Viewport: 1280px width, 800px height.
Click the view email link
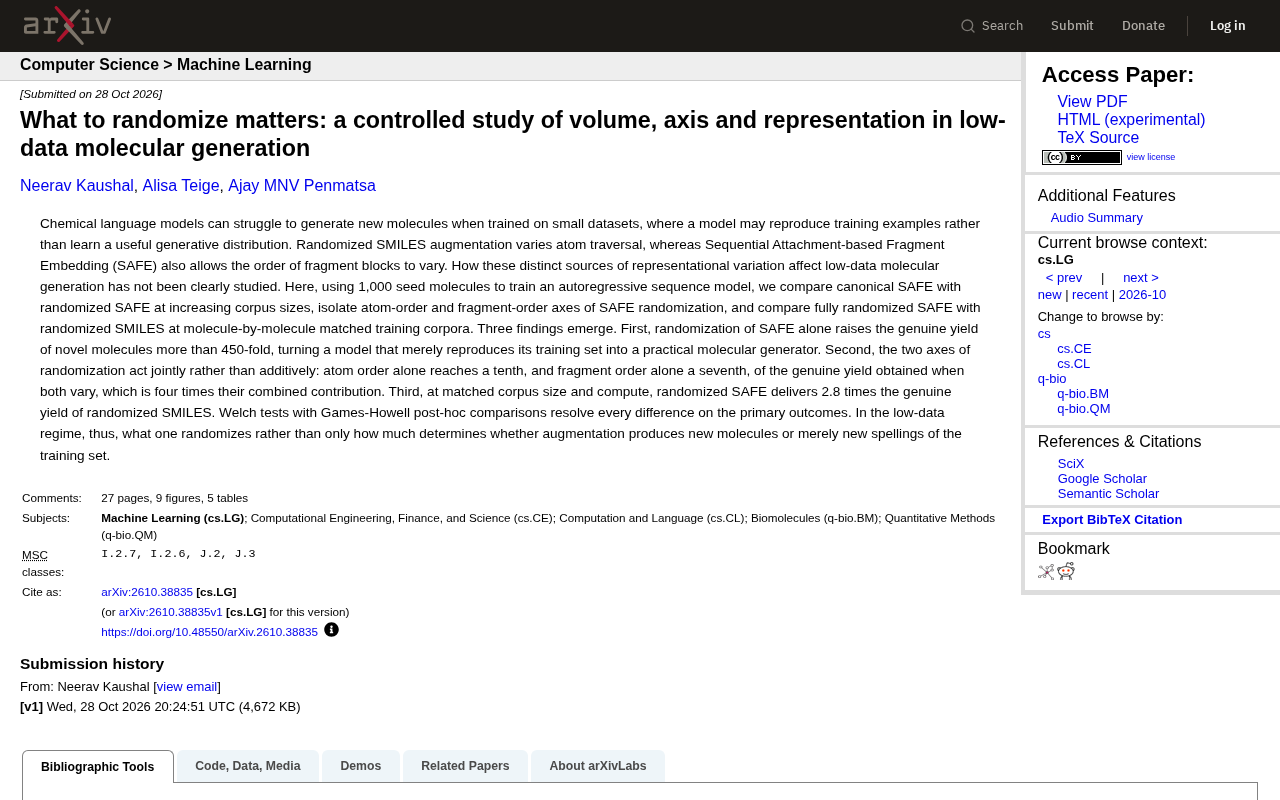click(187, 687)
